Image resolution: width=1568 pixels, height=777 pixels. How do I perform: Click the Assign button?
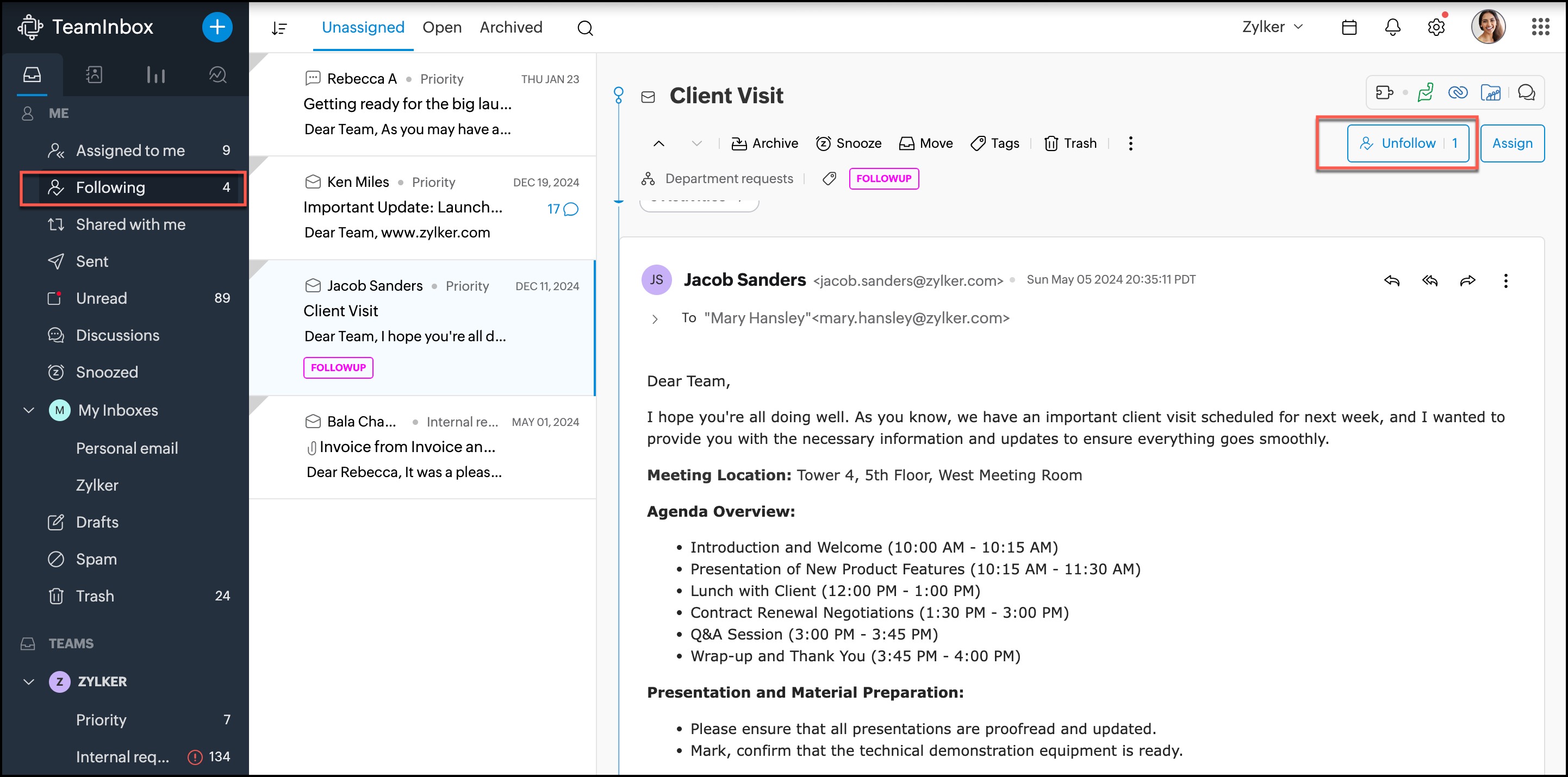1512,143
